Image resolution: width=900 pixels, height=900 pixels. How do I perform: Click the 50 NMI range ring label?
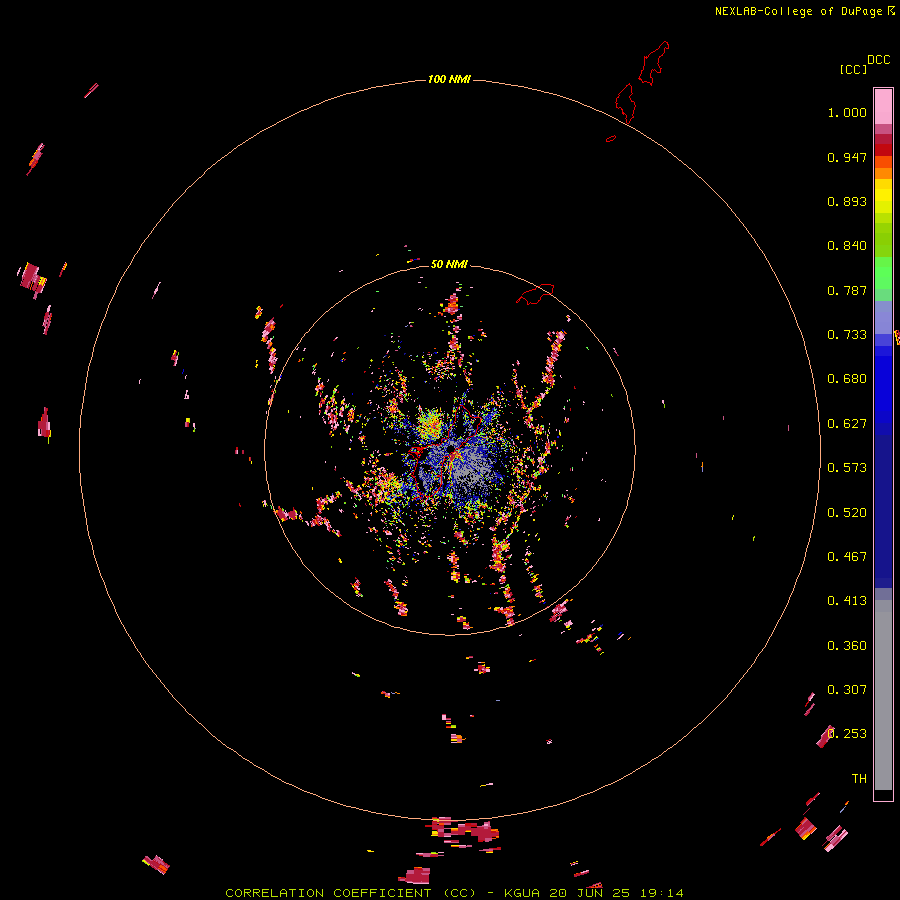(x=449, y=264)
